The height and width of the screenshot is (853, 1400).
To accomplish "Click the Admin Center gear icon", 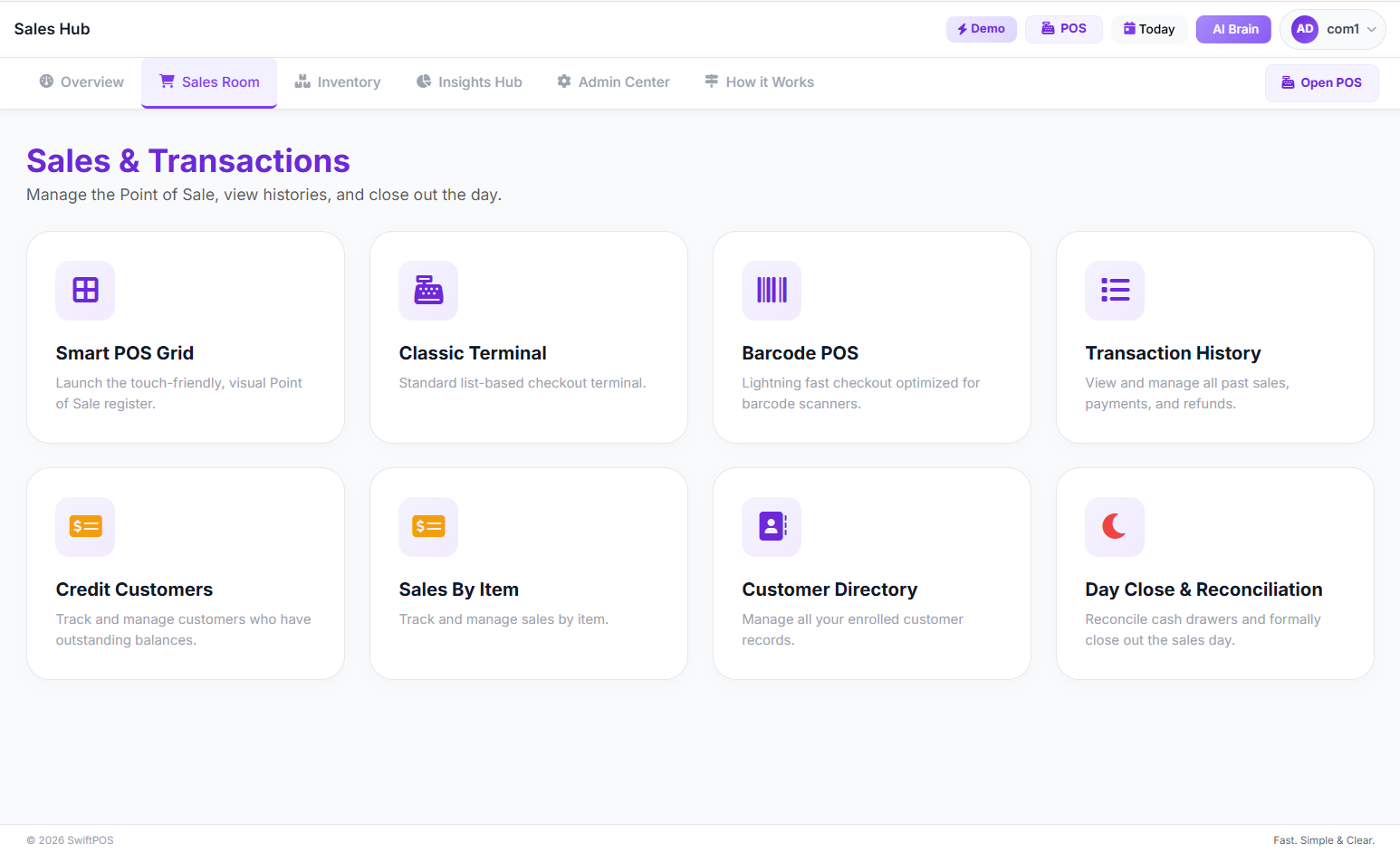I will coord(564,81).
